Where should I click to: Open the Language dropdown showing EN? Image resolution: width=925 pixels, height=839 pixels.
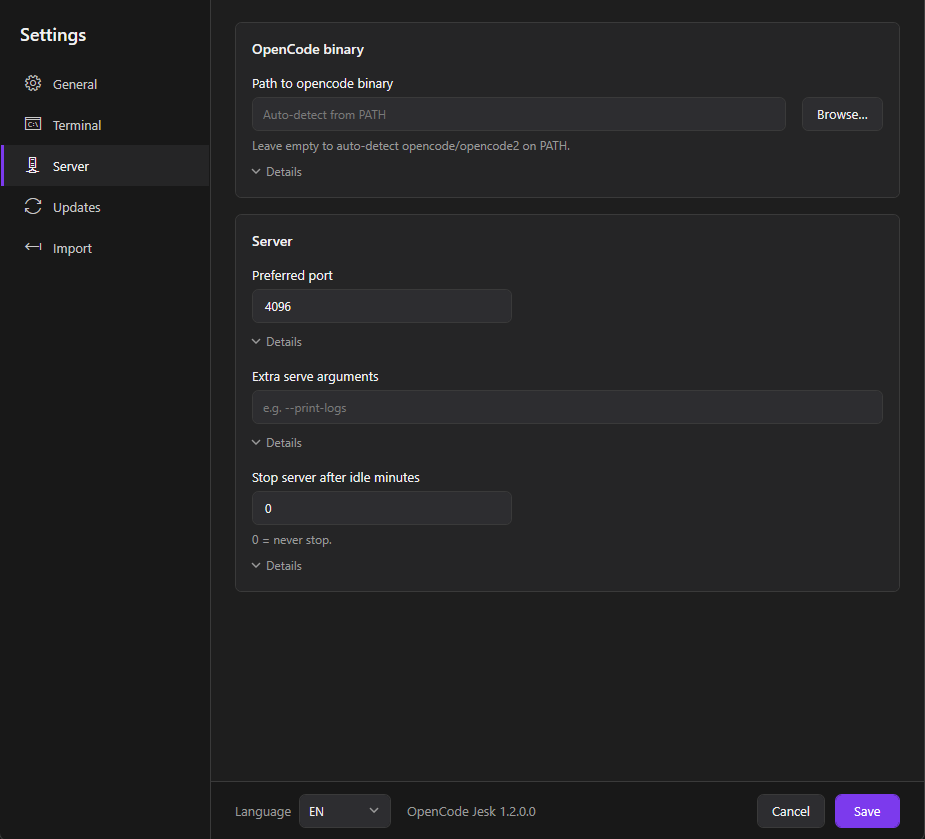345,811
